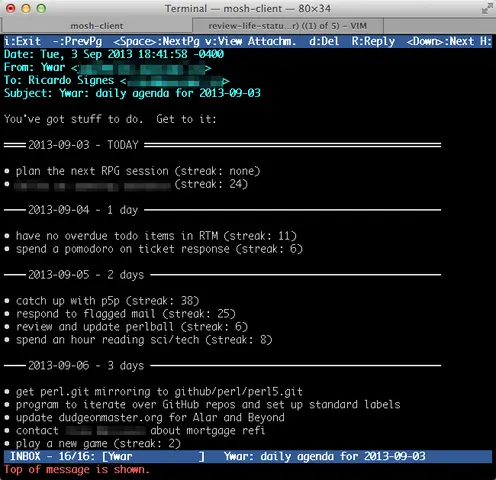Click the 2013-09-03 TODAY section heading
The height and width of the screenshot is (480, 496).
[83, 145]
